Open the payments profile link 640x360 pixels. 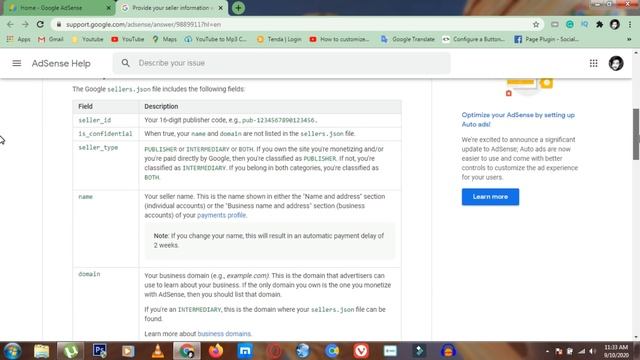pos(221,215)
